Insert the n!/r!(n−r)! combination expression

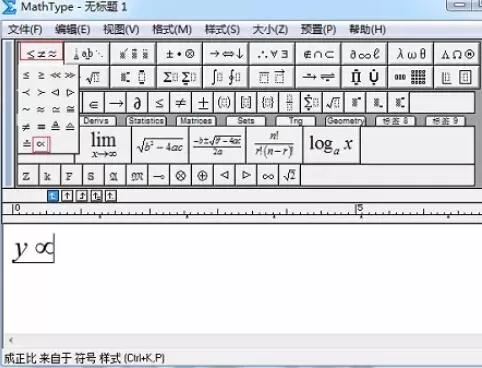coord(274,145)
